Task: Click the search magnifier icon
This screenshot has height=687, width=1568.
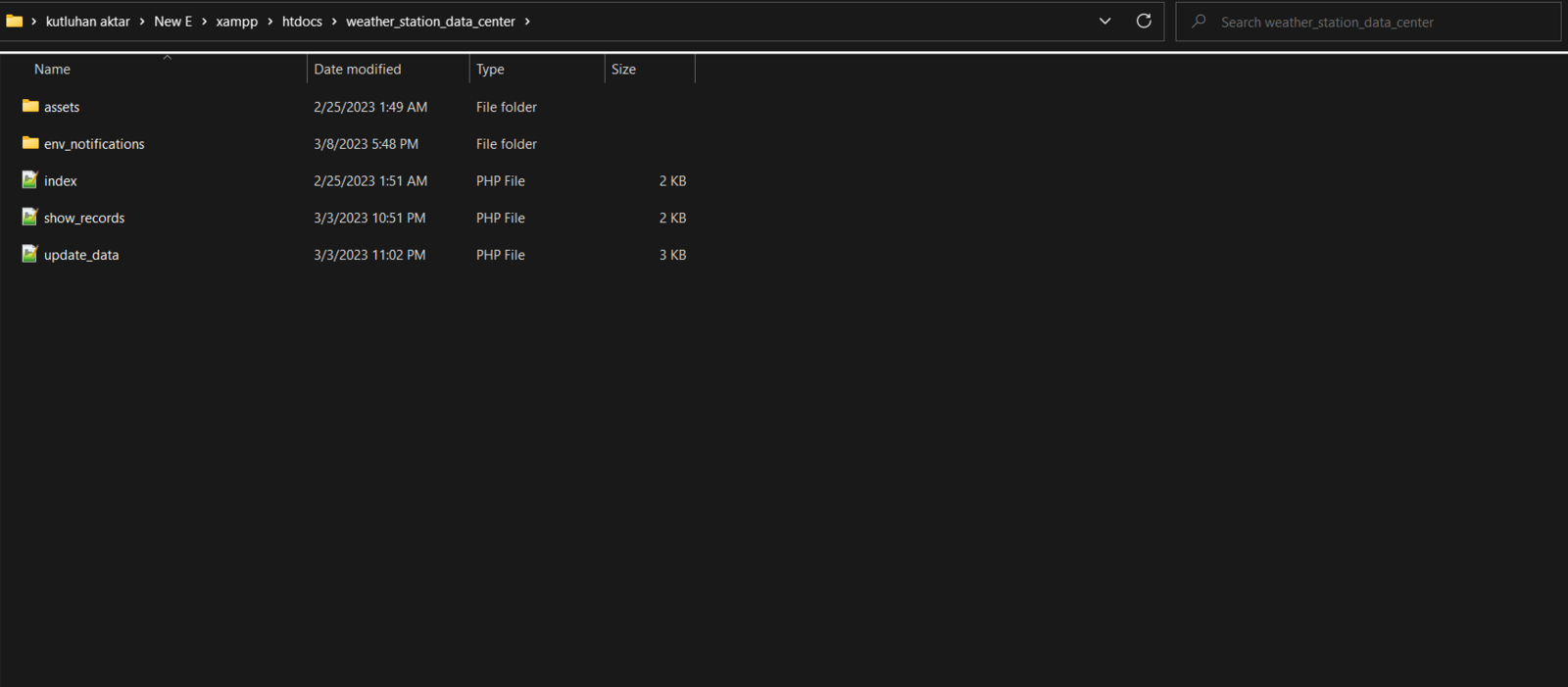Action: 1199,21
